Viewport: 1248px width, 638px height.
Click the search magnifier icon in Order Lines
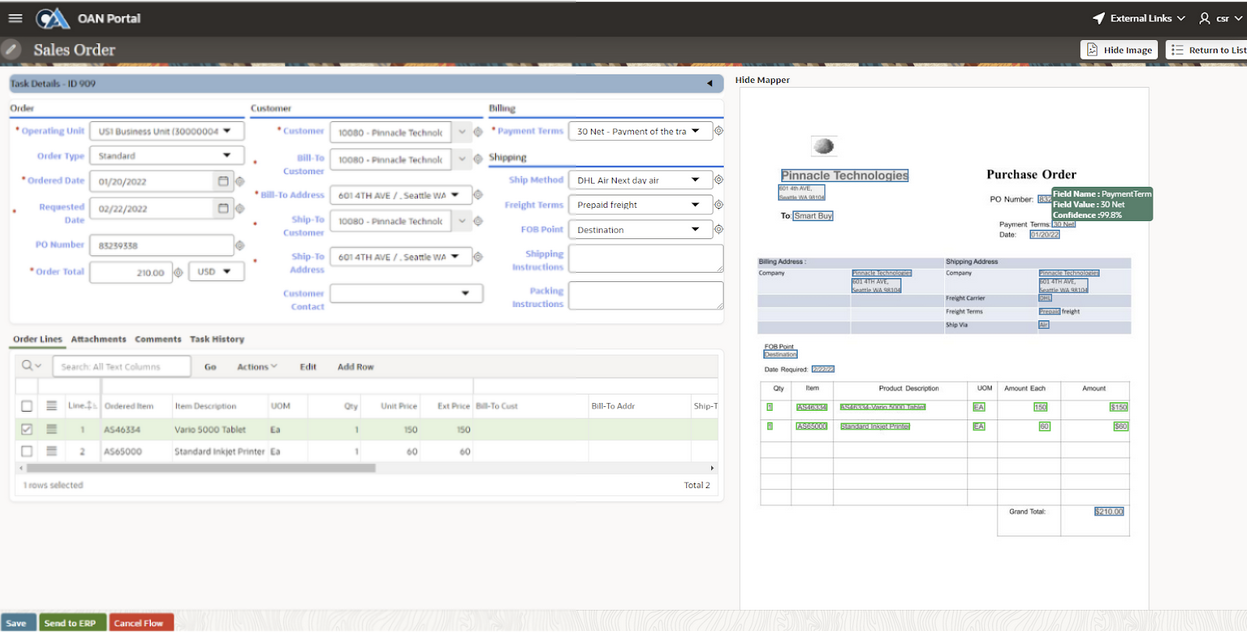point(27,366)
